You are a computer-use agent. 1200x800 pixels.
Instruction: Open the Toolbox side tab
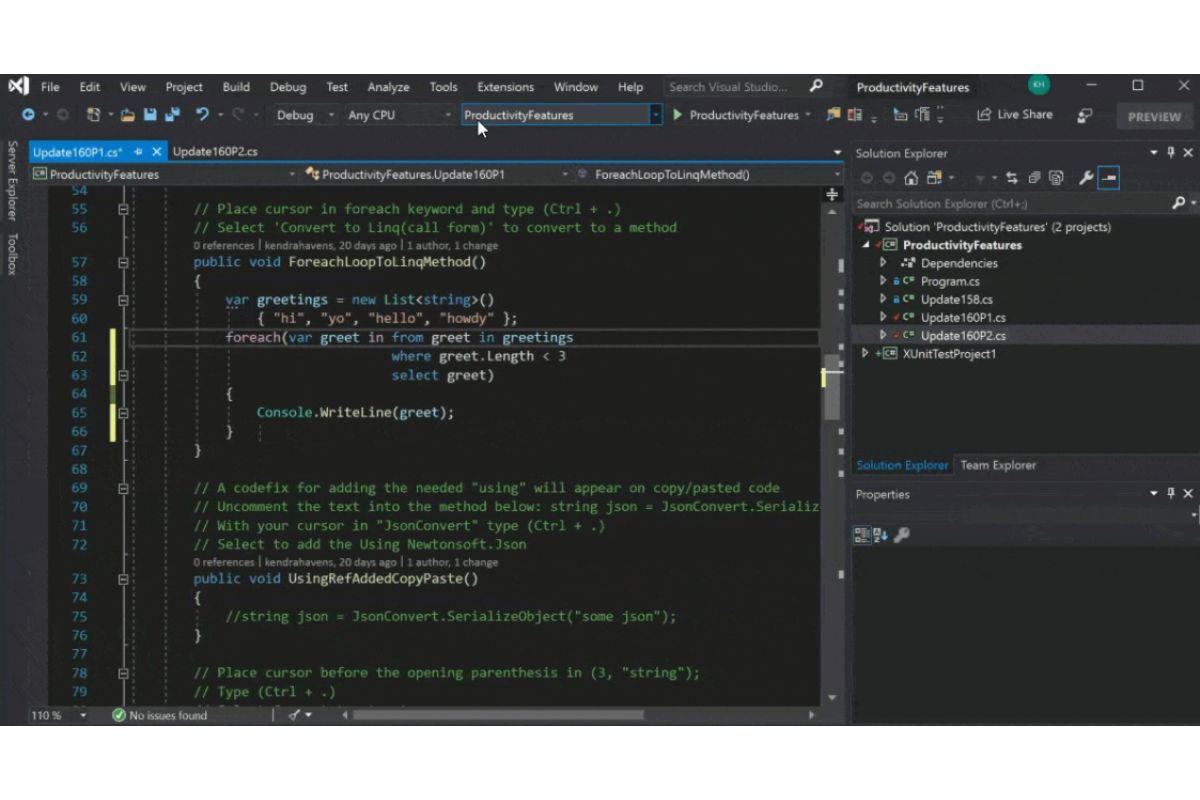[x=12, y=254]
